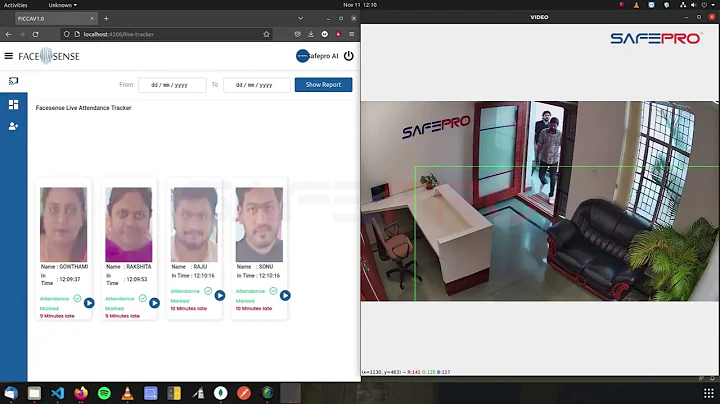Open the Firefox application menu icon
This screenshot has width=720, height=404.
[x=352, y=34]
